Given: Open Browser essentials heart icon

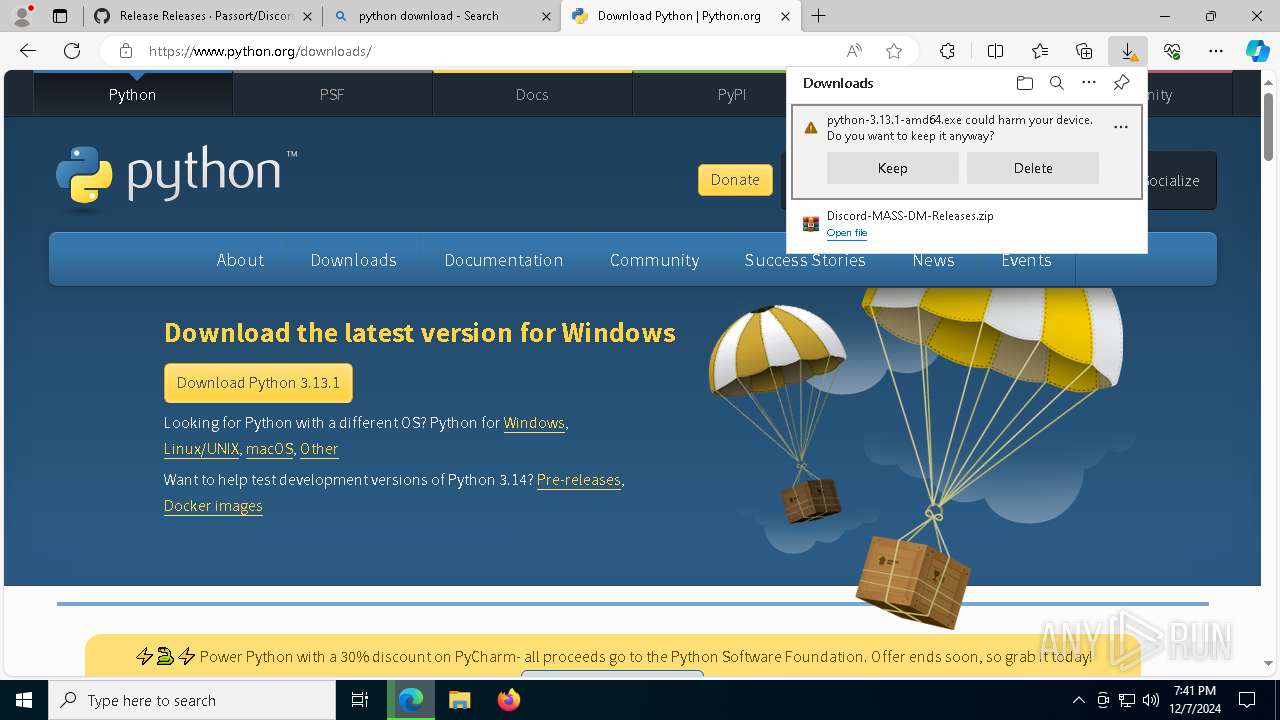Looking at the screenshot, I should pyautogui.click(x=1172, y=51).
